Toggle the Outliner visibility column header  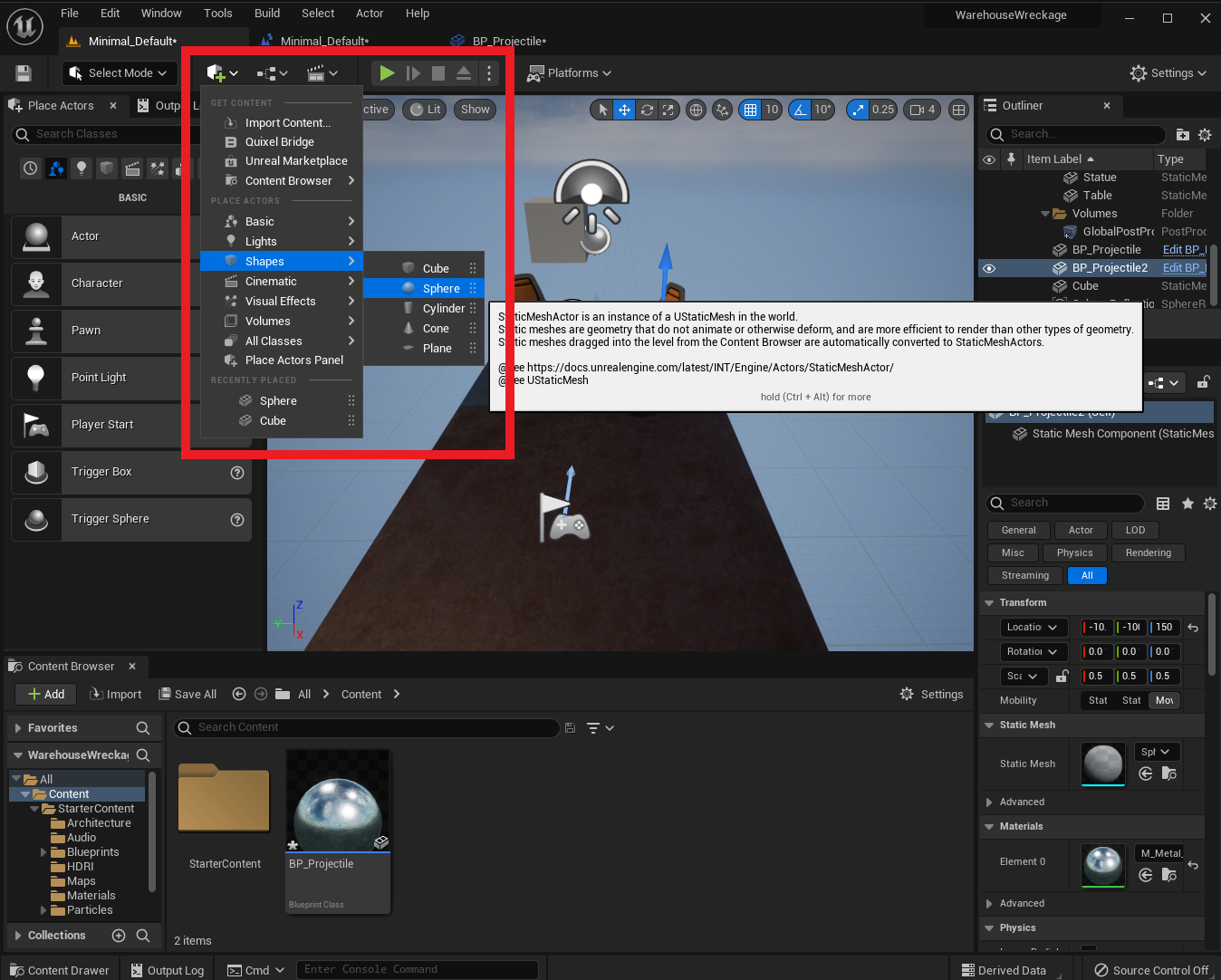989,159
